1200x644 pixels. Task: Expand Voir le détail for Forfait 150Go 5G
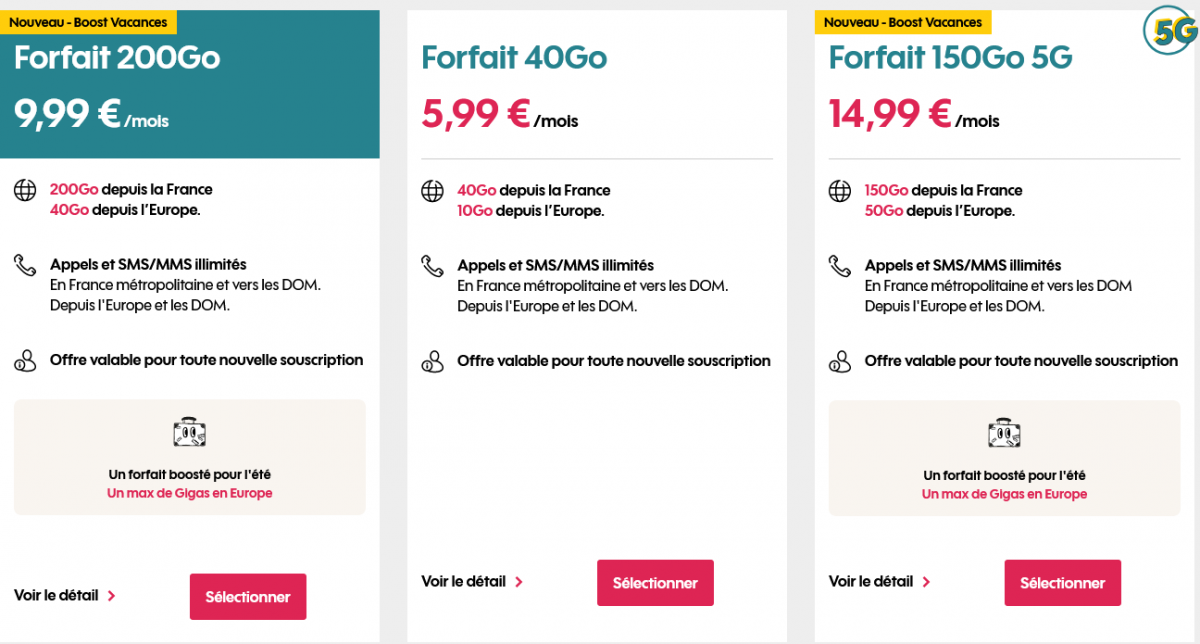pos(880,581)
